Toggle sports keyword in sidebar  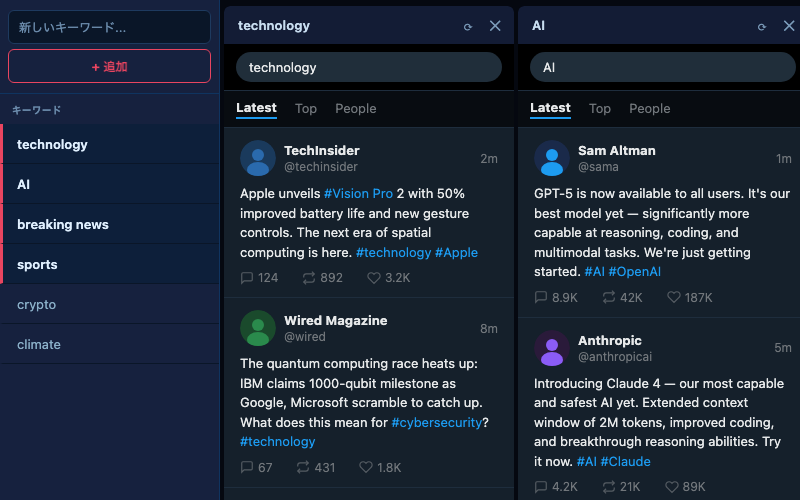110,264
